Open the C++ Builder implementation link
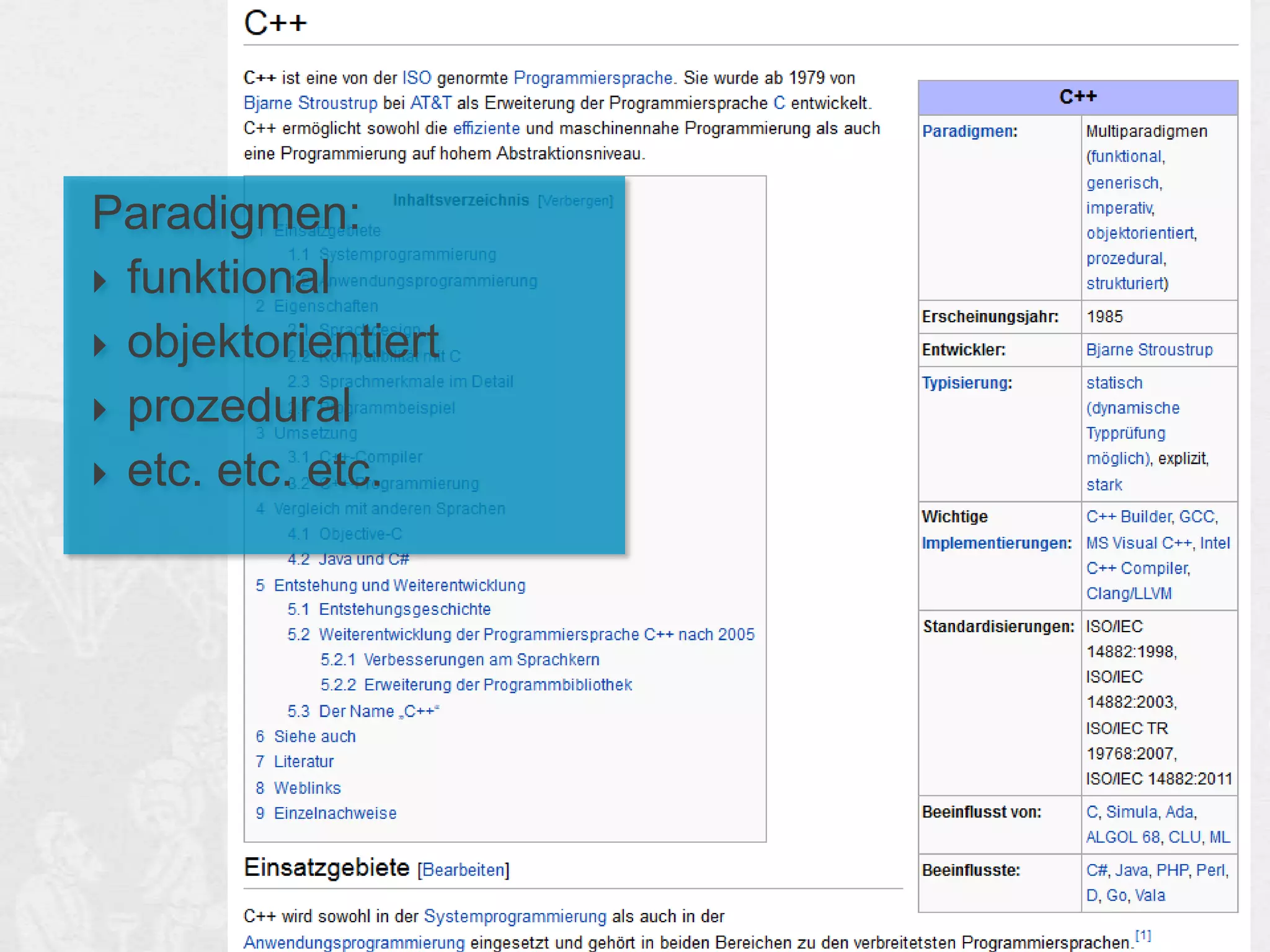1270x952 pixels. [1129, 517]
